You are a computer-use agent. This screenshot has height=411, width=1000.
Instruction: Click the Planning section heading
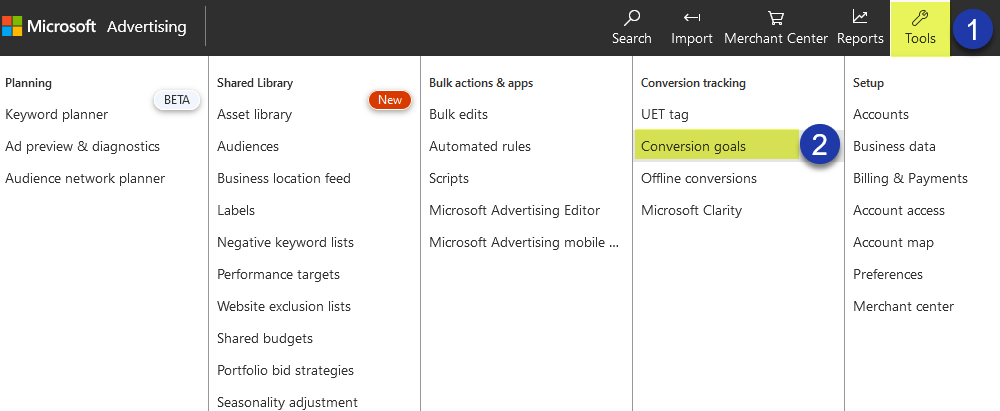click(x=28, y=83)
